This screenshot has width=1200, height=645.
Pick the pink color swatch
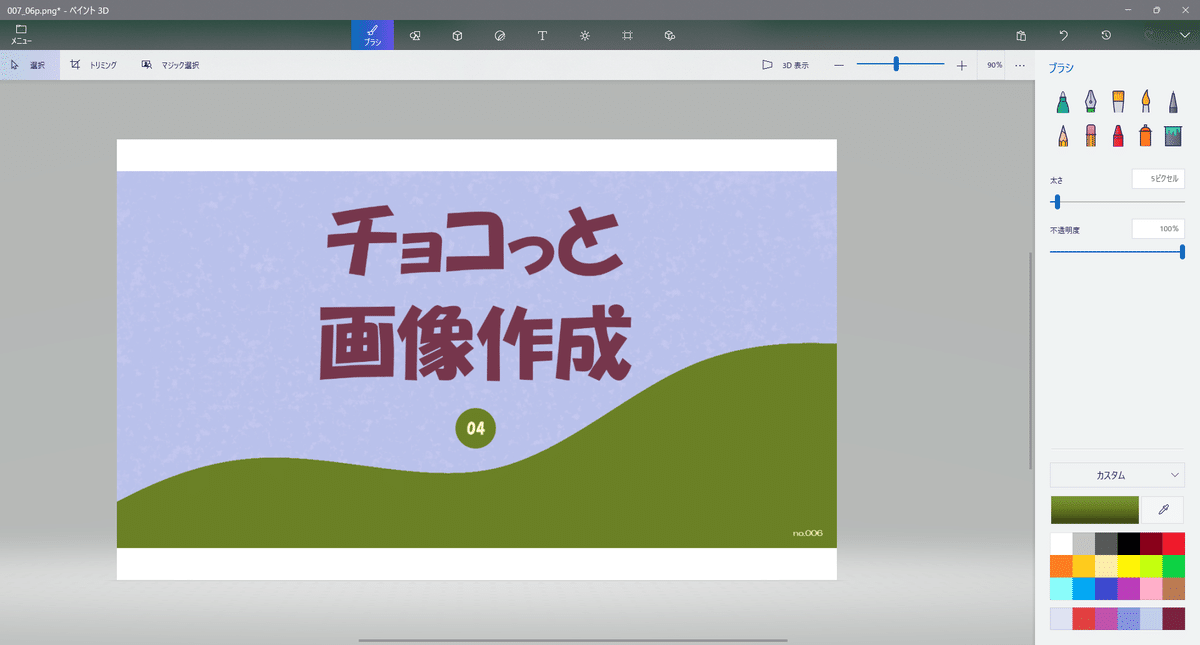pos(1151,588)
